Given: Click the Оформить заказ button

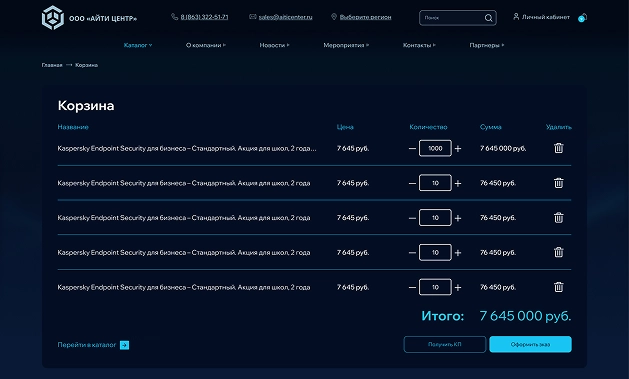Looking at the screenshot, I should (530, 345).
